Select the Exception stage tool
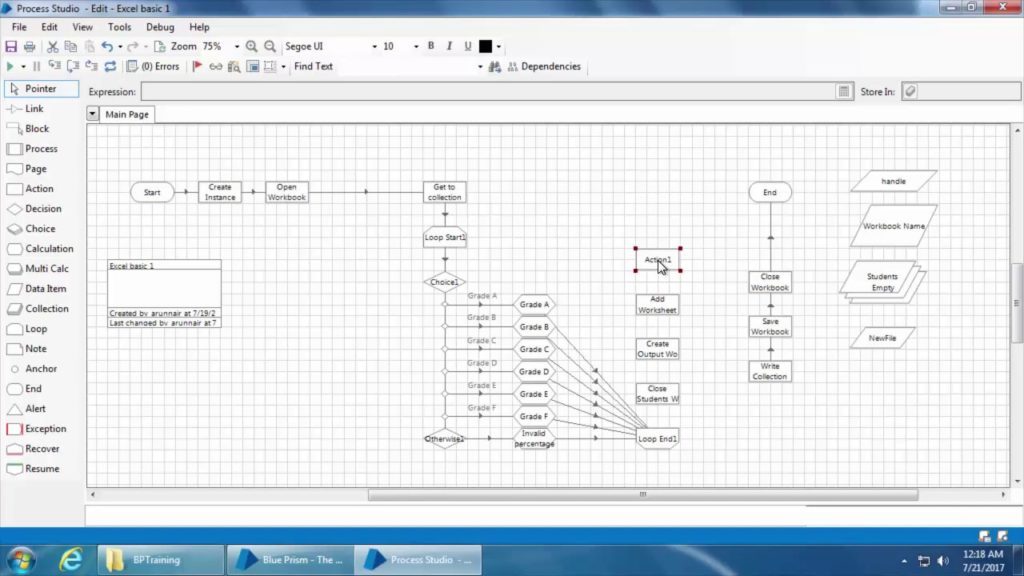Viewport: 1024px width, 576px height. coord(42,428)
